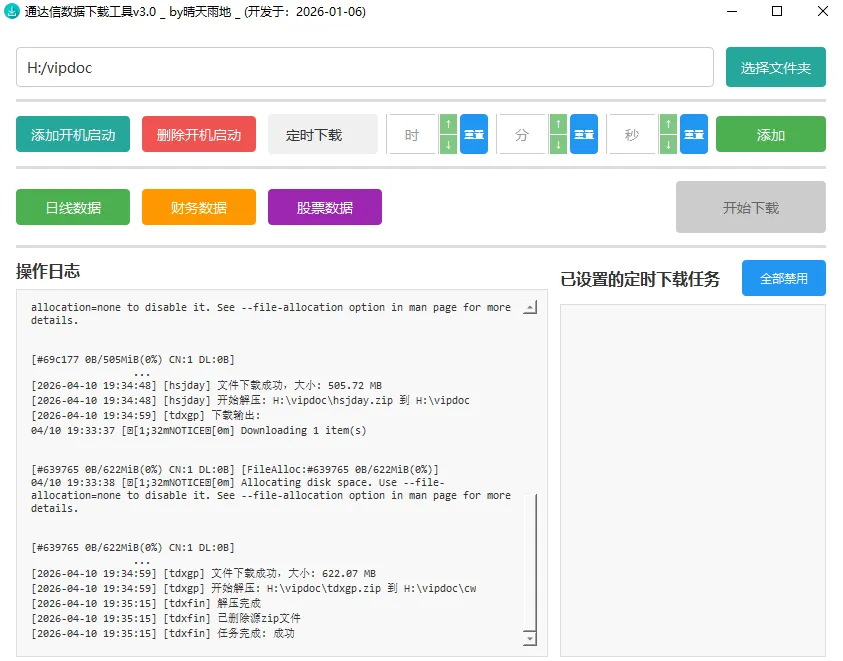Screen dimensions: 843x661
Task: Toggle the 股票数据 data type
Action: coord(325,207)
